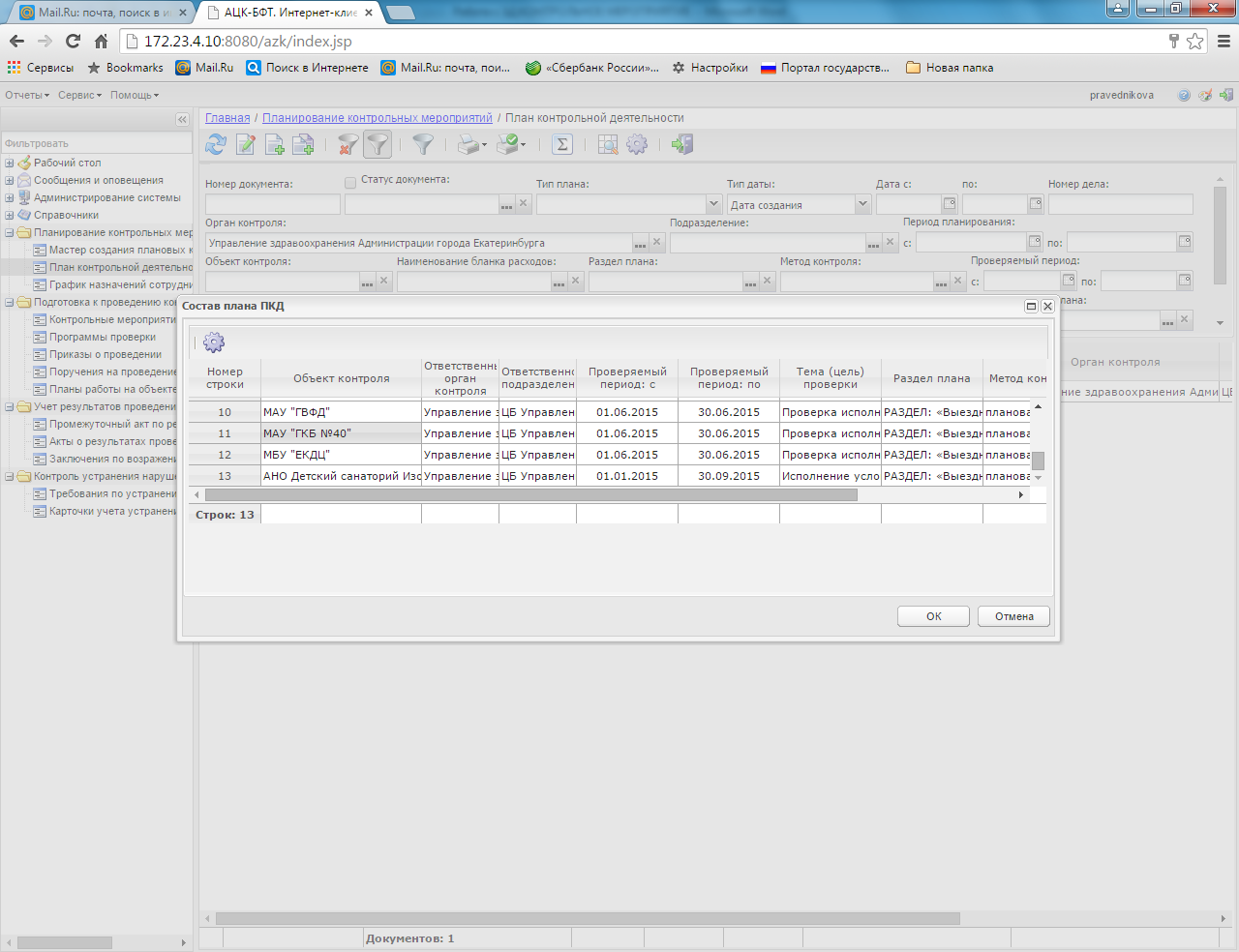Click the dialog table's horizontal scrollbar
Image resolution: width=1239 pixels, height=952 pixels.
530,494
